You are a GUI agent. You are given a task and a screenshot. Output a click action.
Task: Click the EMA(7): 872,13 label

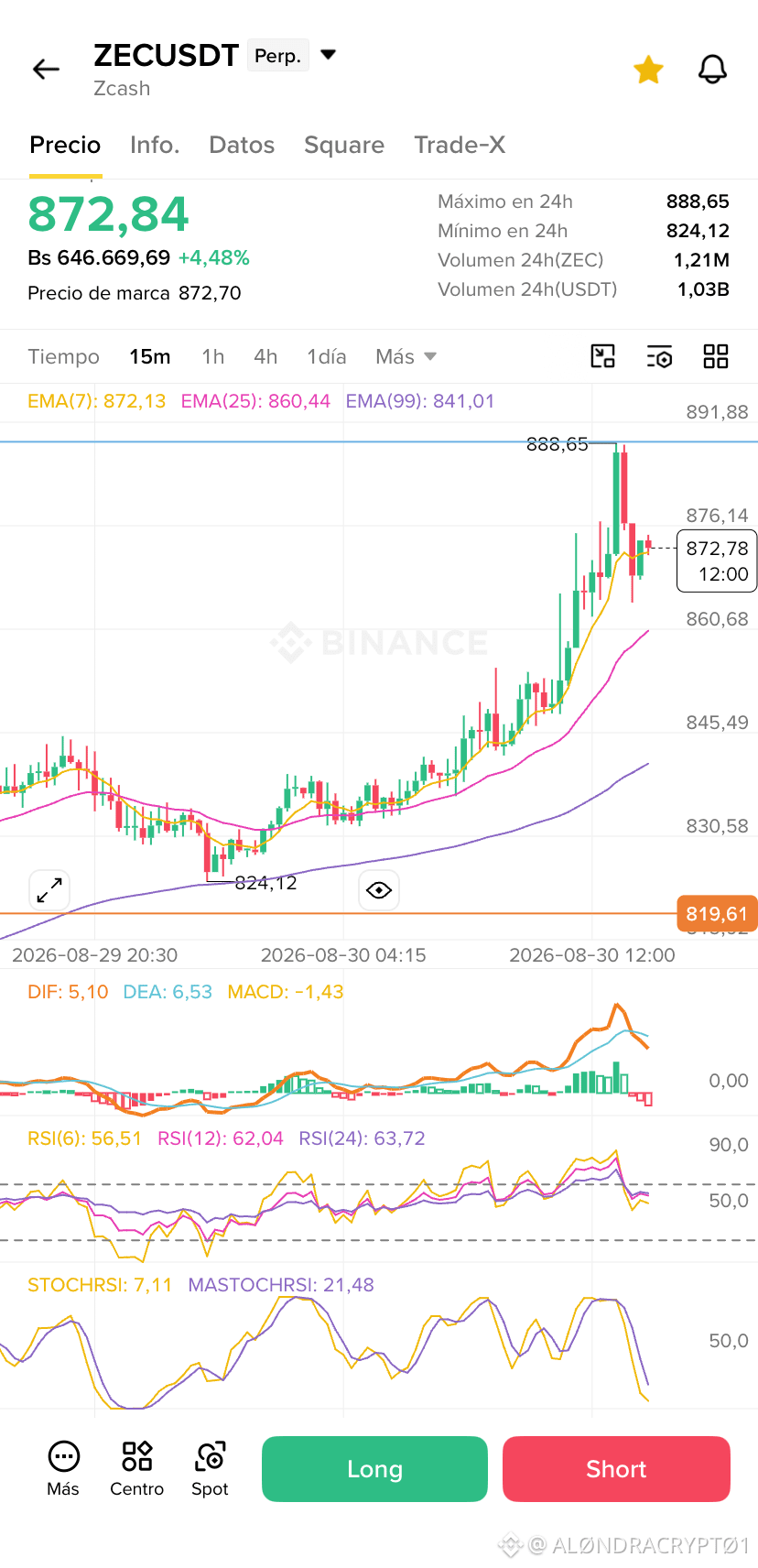pyautogui.click(x=97, y=401)
